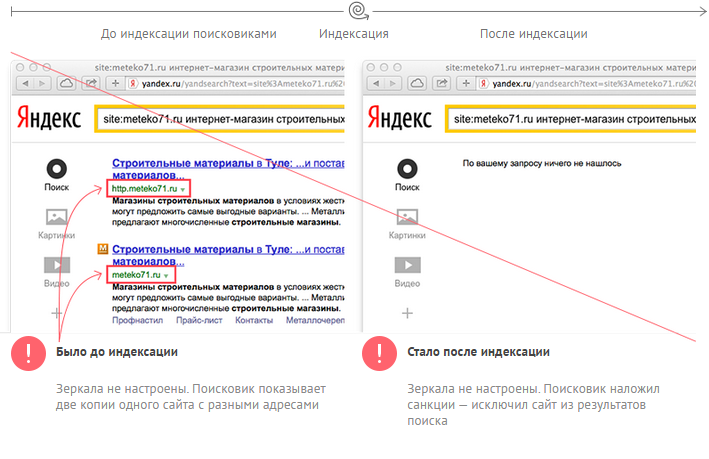709x459 pixels.
Task: Click Yandex favicon in left address bar
Action: [133, 84]
